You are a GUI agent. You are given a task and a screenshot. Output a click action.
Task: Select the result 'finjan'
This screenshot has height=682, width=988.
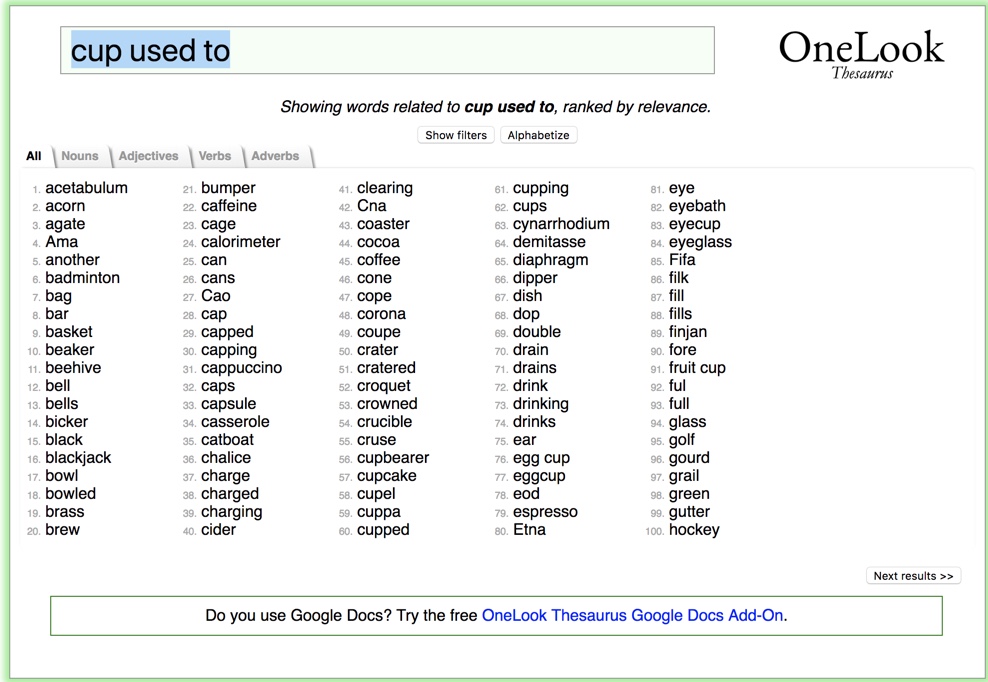point(687,332)
